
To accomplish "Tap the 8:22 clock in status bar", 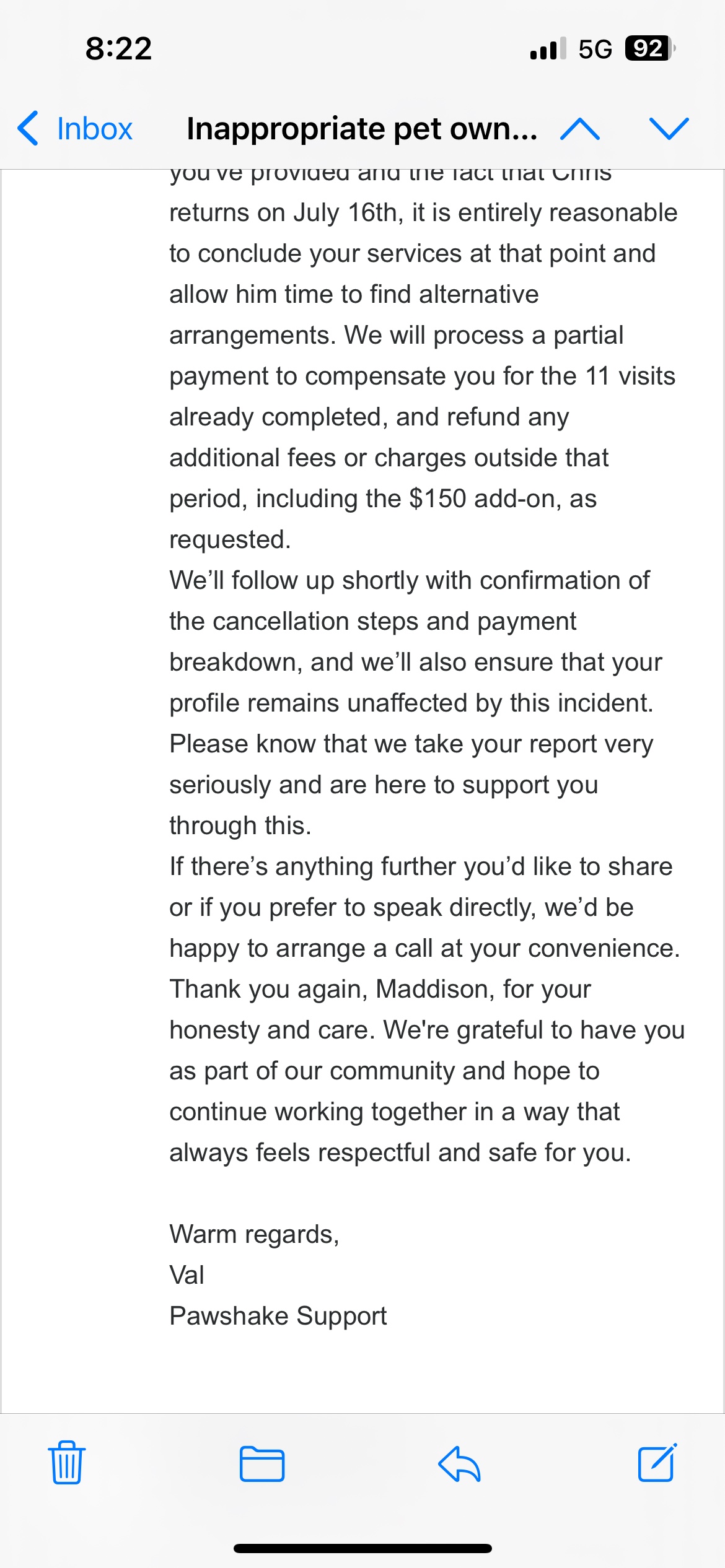I will click(118, 48).
